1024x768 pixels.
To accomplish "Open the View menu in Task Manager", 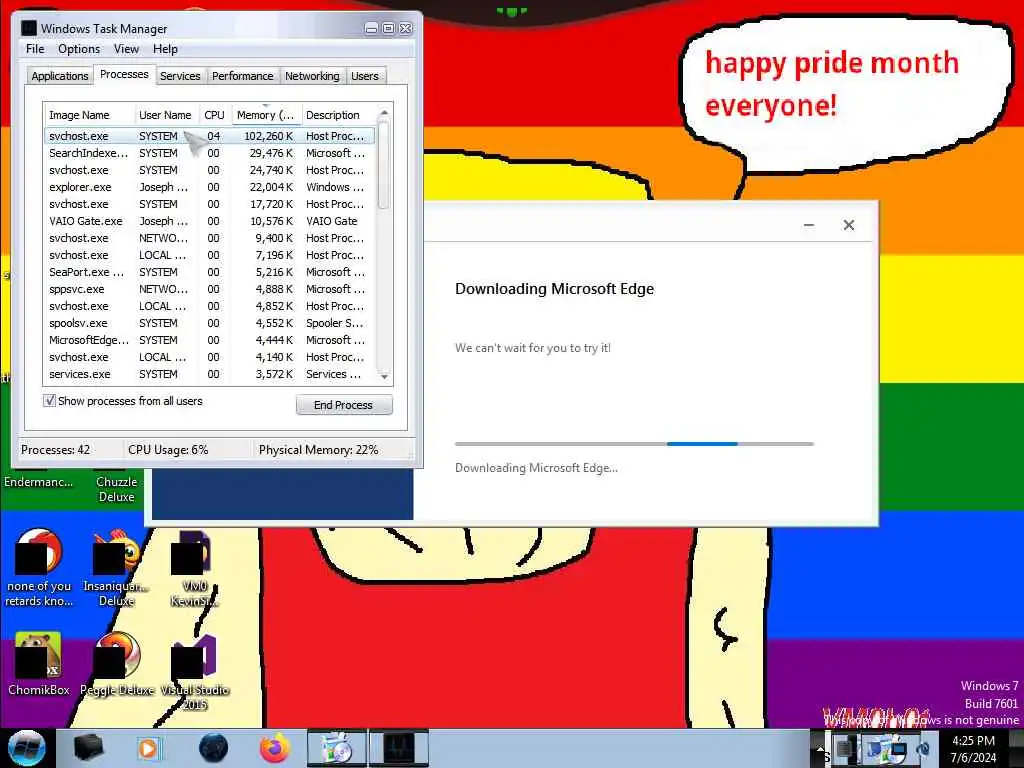I will 126,49.
